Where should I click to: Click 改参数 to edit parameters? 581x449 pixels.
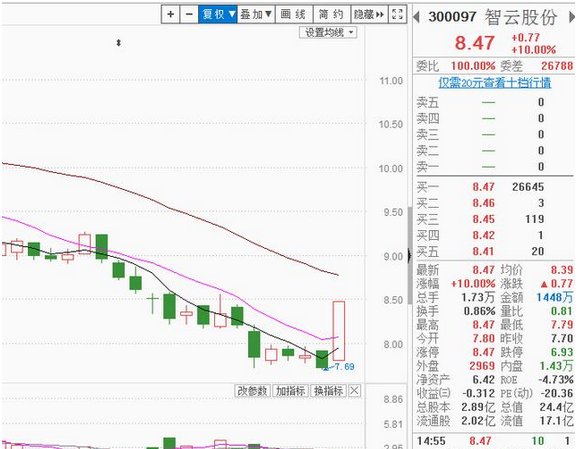tap(253, 390)
